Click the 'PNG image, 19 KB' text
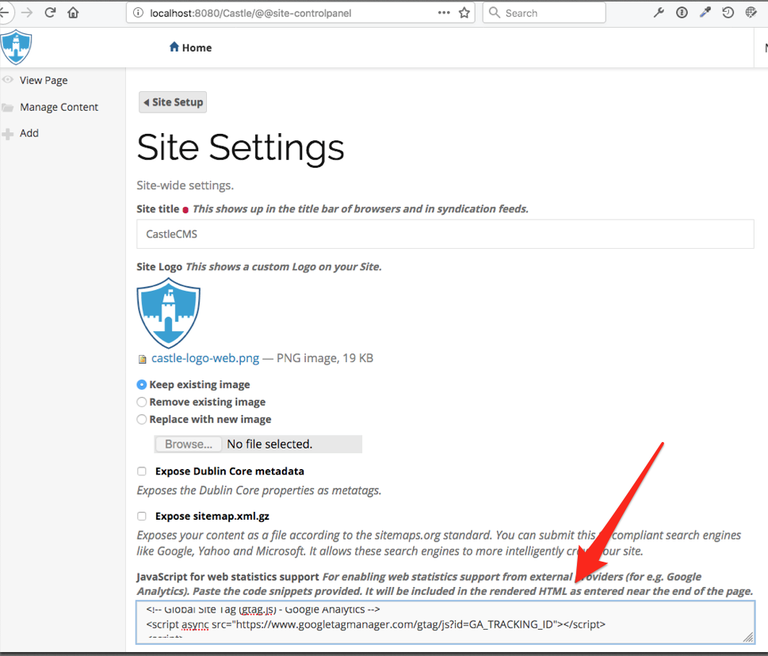Image resolution: width=768 pixels, height=656 pixels. [325, 358]
